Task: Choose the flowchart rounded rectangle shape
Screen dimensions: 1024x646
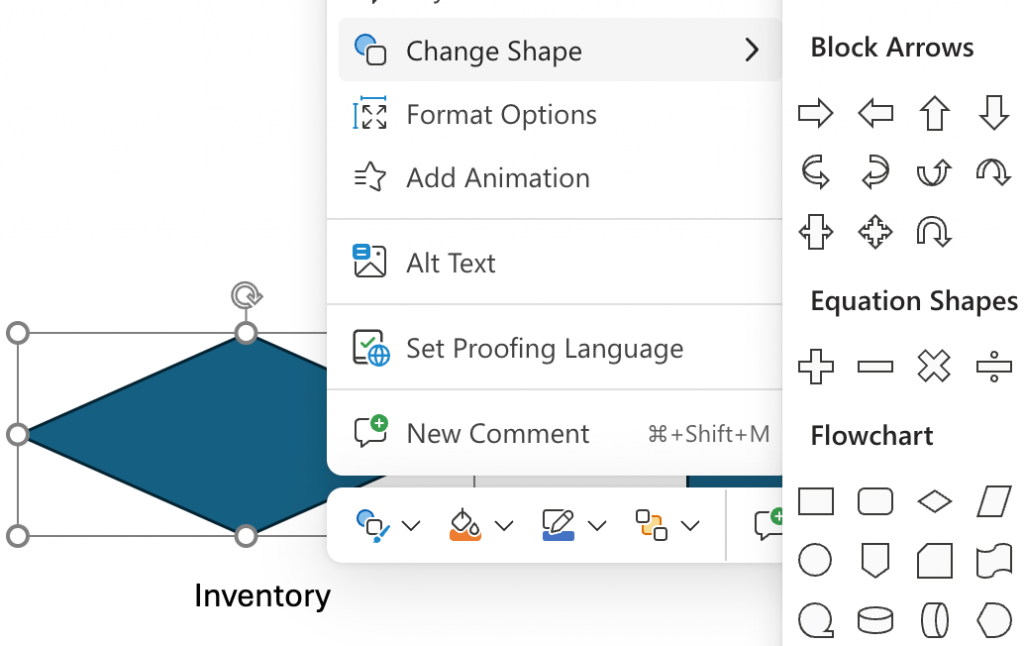Action: point(875,502)
